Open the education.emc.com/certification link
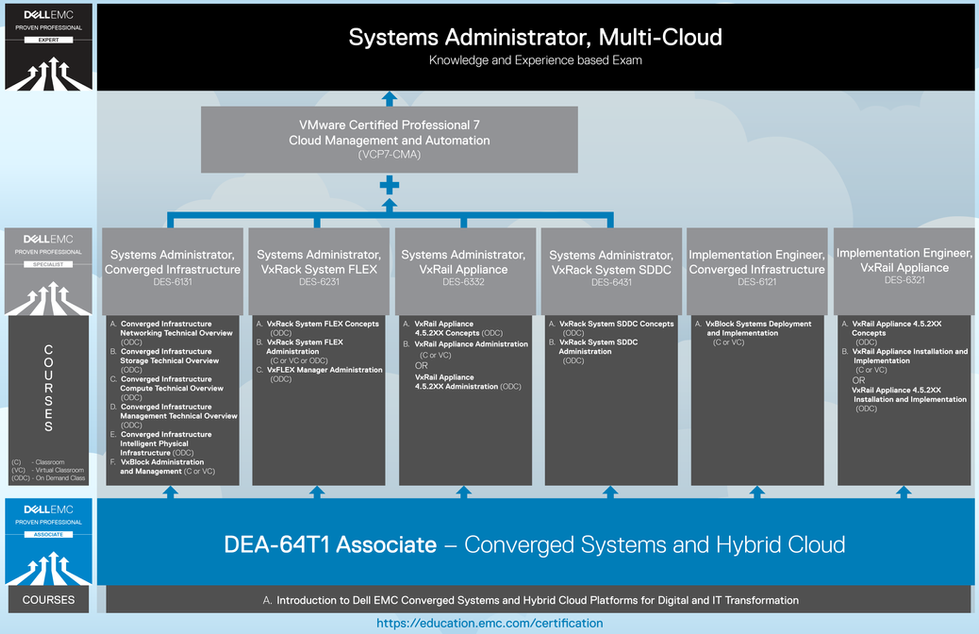The height and width of the screenshot is (634, 979). tap(490, 623)
